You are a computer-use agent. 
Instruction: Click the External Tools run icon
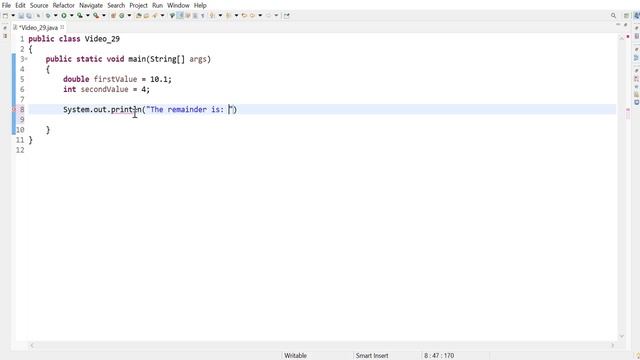tap(96, 16)
